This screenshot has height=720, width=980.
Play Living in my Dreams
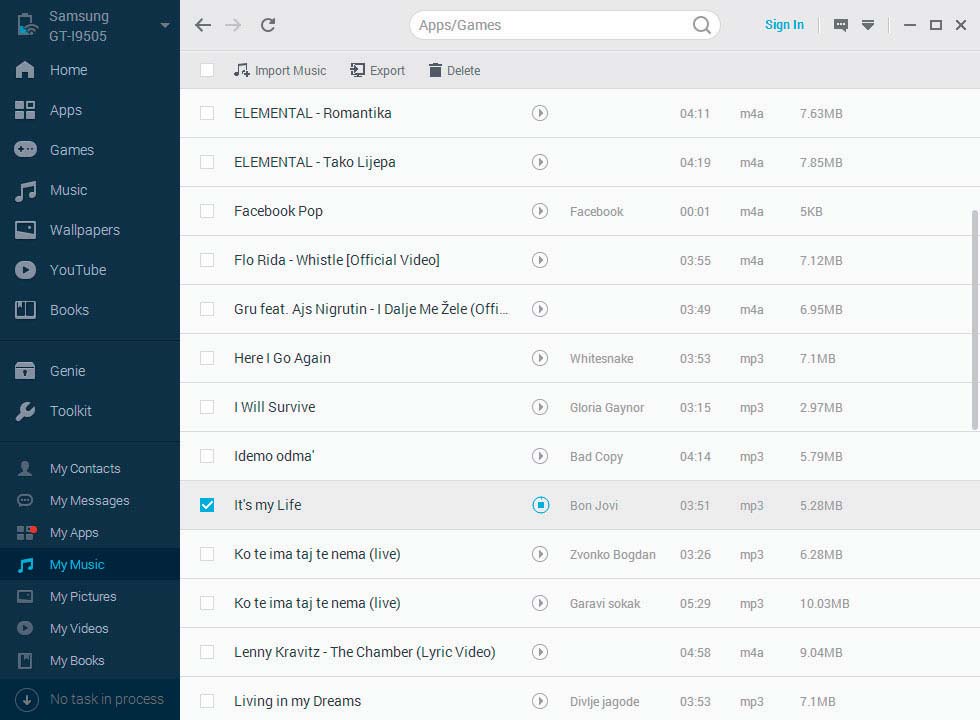coord(540,701)
